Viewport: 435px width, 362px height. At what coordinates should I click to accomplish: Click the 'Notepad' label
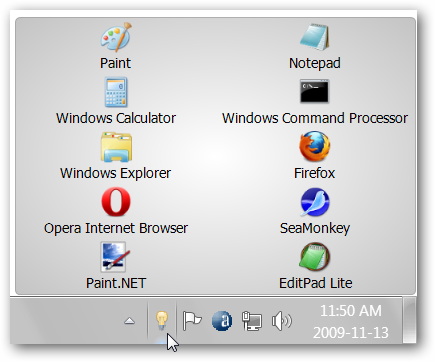tap(315, 63)
